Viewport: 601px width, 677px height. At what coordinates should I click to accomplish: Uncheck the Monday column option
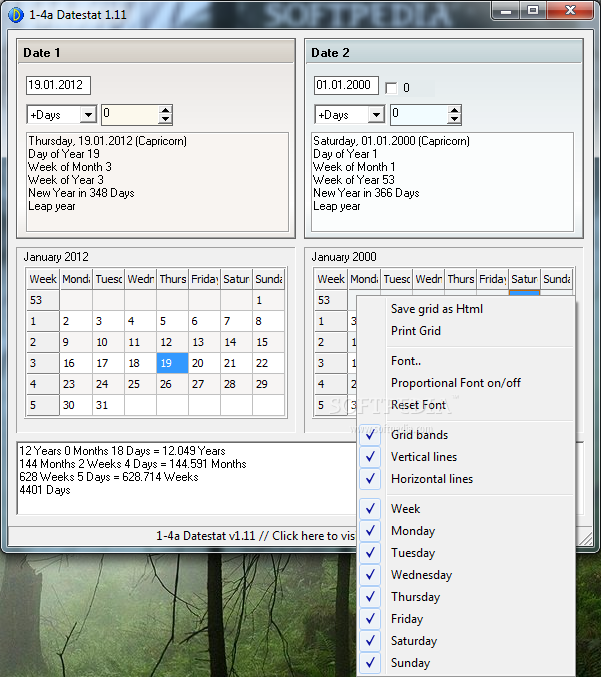(x=466, y=531)
